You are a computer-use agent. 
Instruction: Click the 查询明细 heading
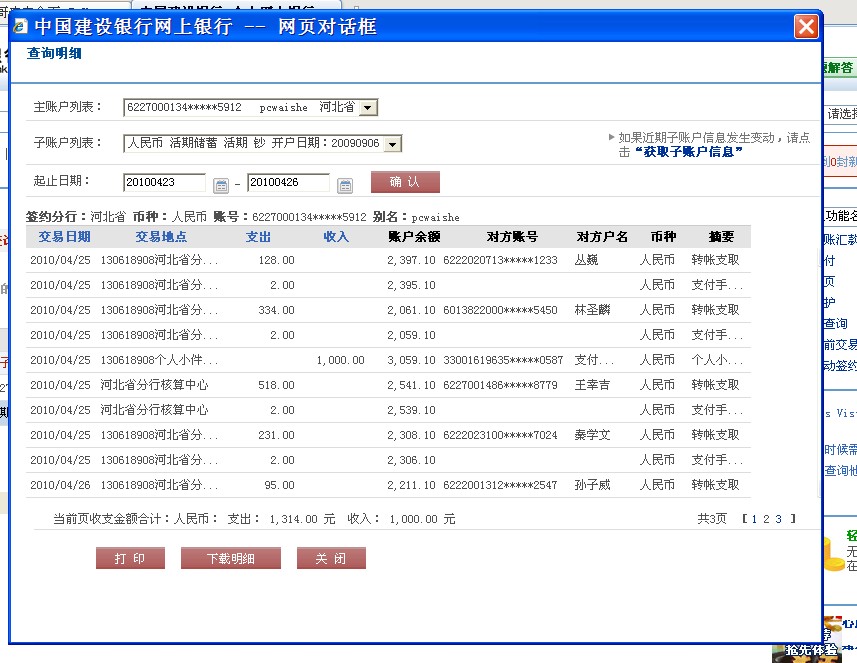54,54
